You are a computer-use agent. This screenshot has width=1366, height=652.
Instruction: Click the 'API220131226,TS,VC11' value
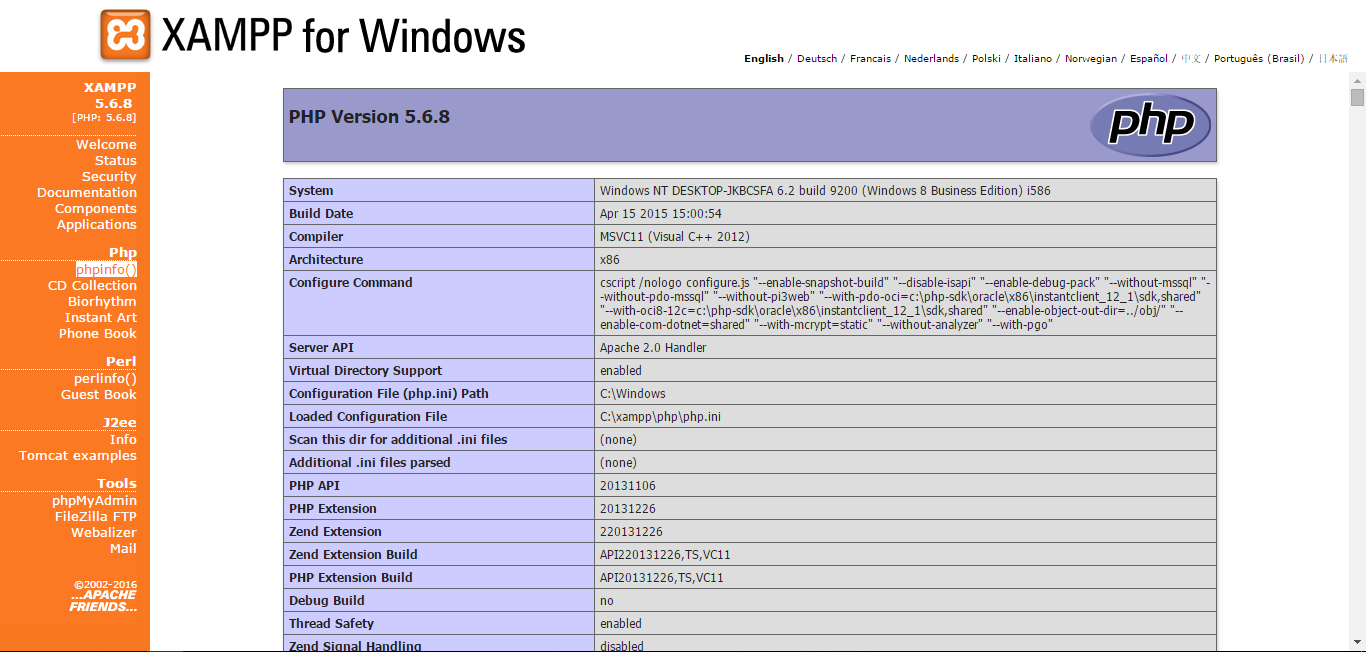(x=665, y=555)
